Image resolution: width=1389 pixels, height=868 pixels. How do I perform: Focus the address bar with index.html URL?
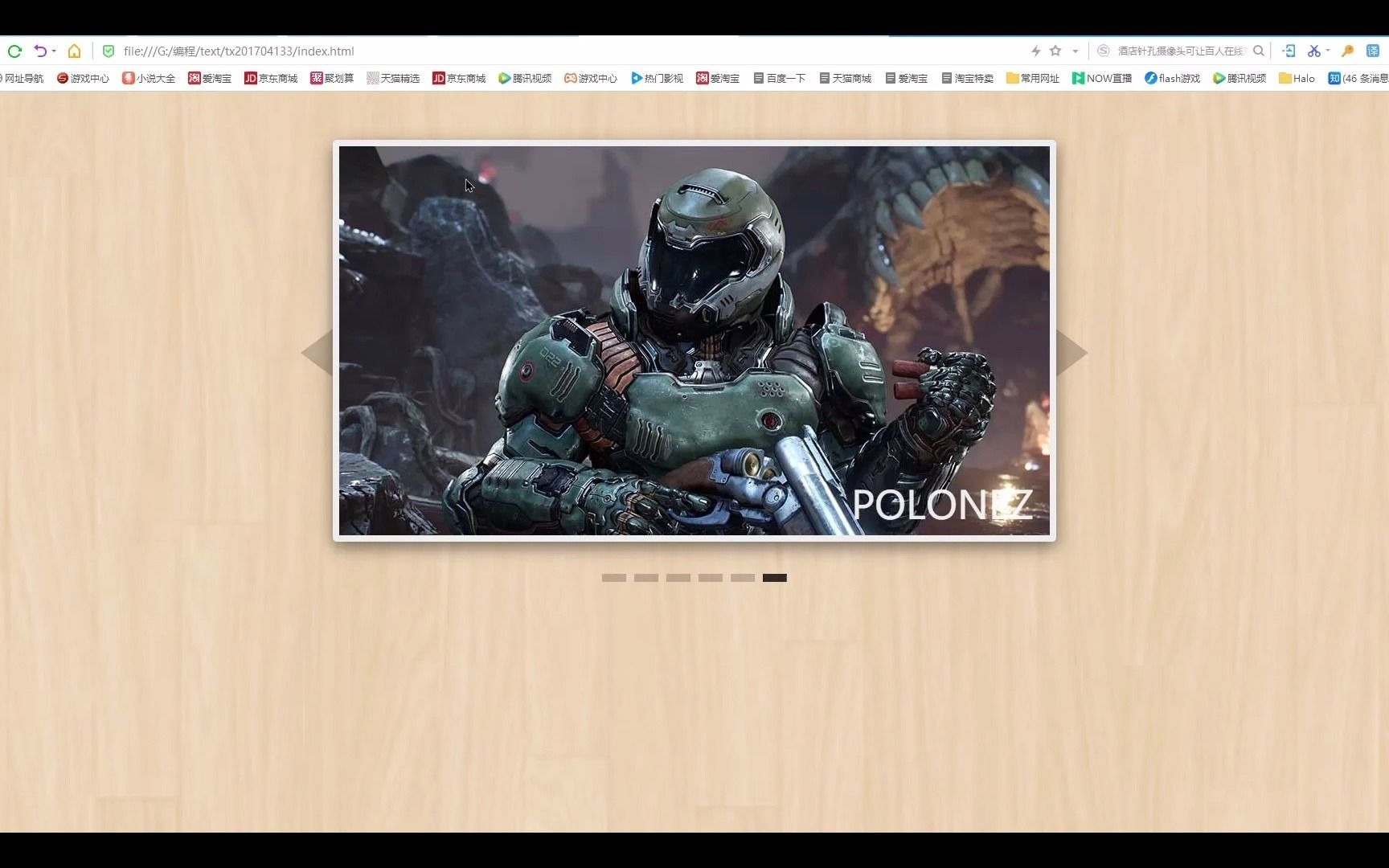click(x=239, y=51)
